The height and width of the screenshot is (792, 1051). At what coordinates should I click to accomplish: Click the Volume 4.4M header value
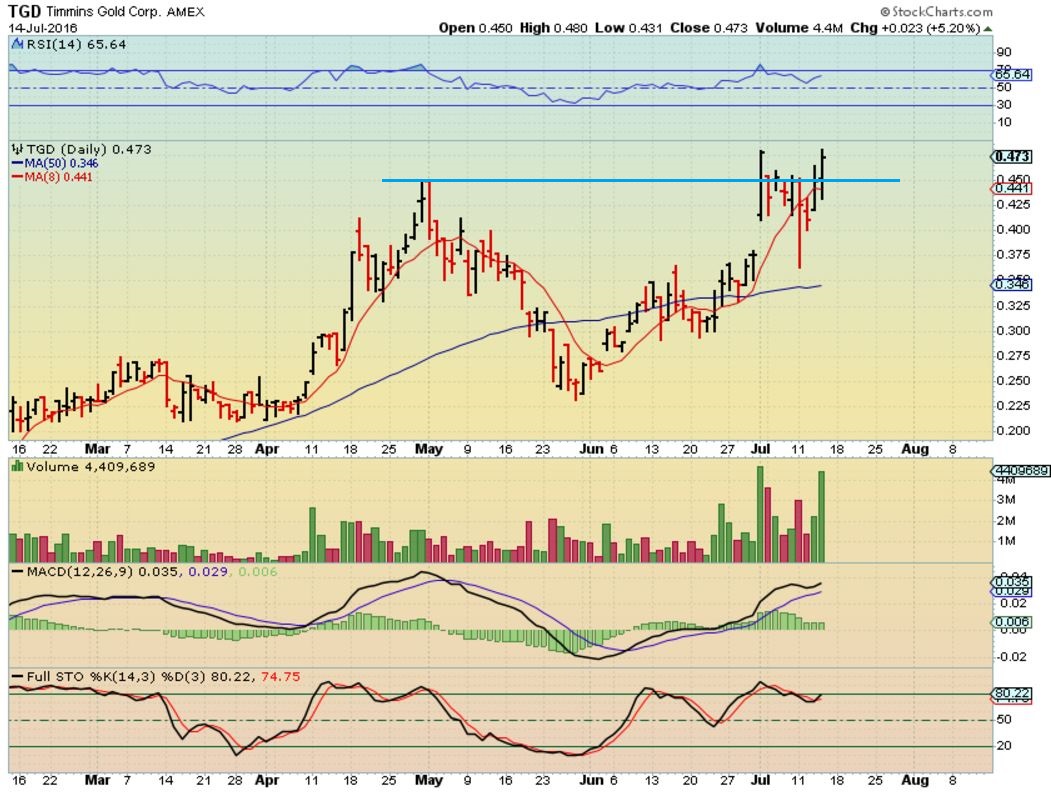[799, 28]
